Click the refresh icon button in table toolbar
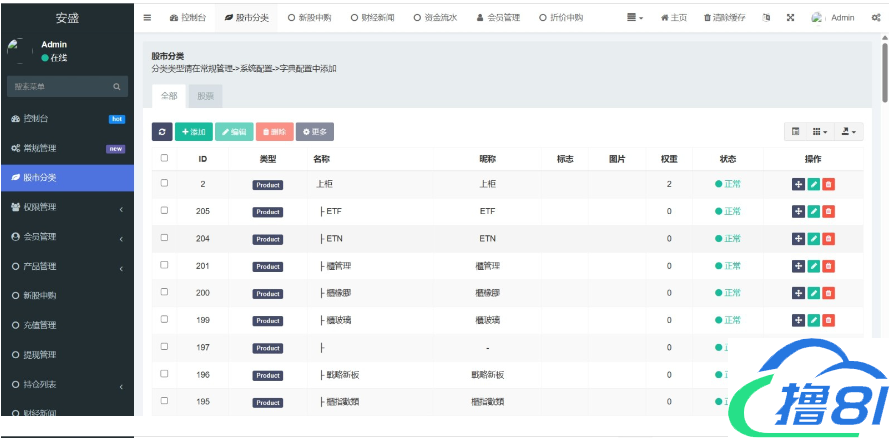 point(162,132)
